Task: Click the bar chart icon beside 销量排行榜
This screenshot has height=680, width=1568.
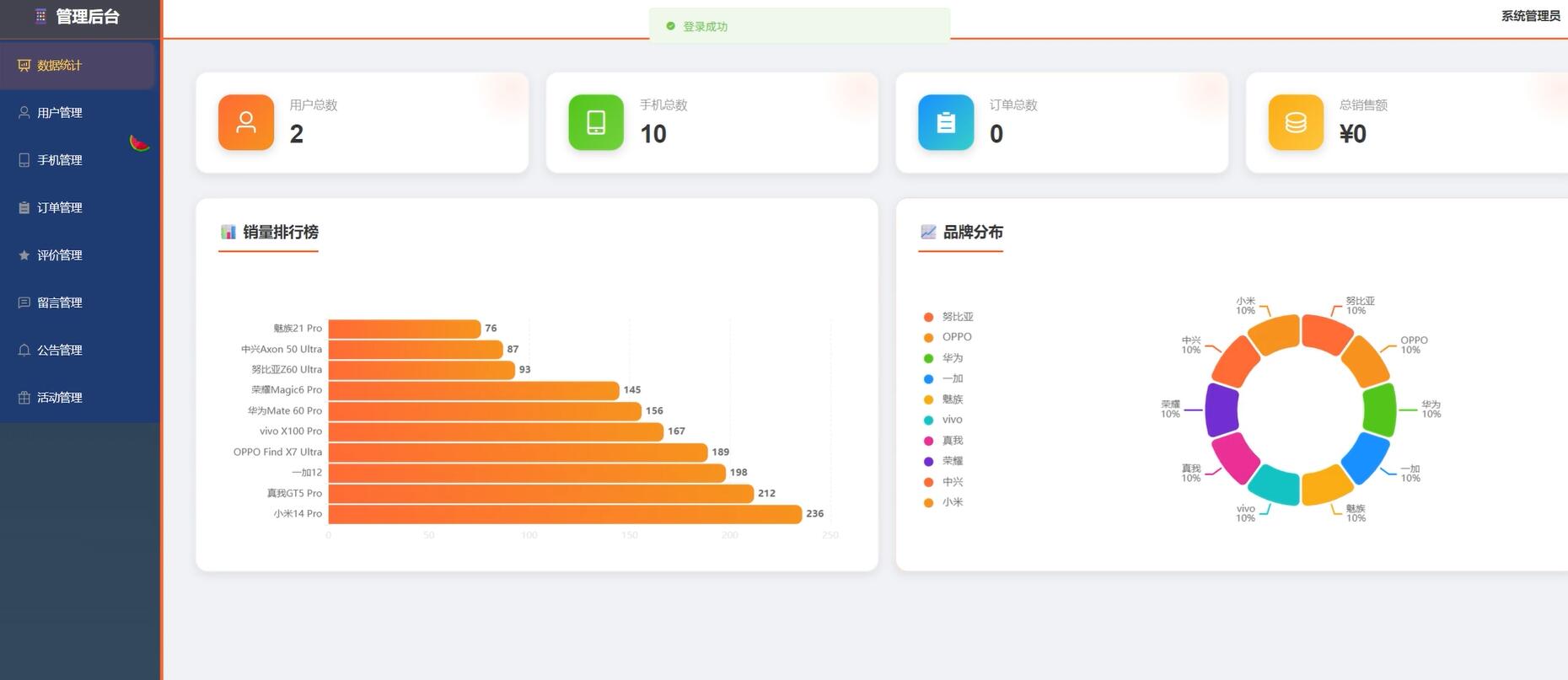Action: pos(228,232)
